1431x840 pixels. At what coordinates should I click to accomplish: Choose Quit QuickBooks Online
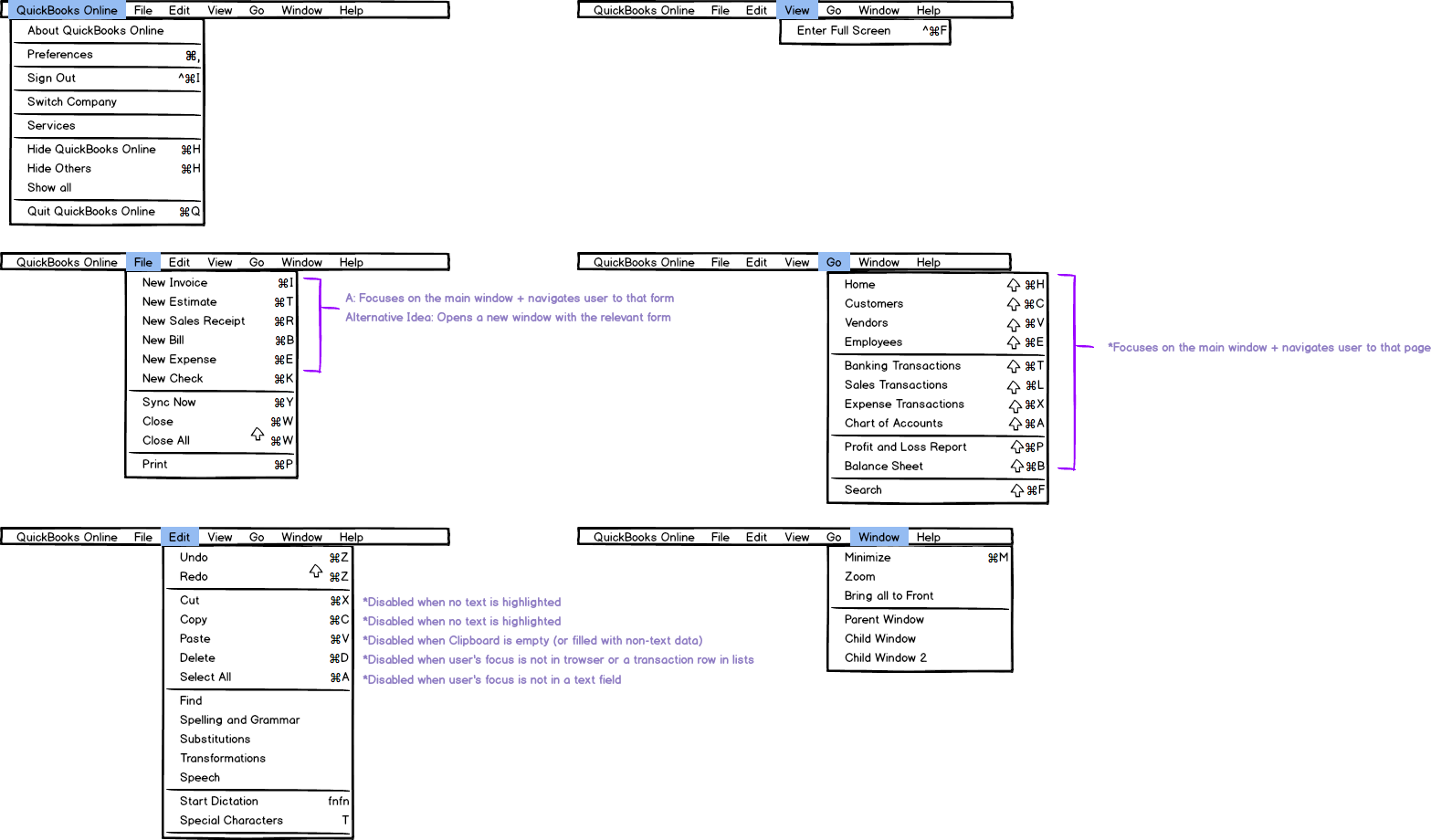coord(107,211)
